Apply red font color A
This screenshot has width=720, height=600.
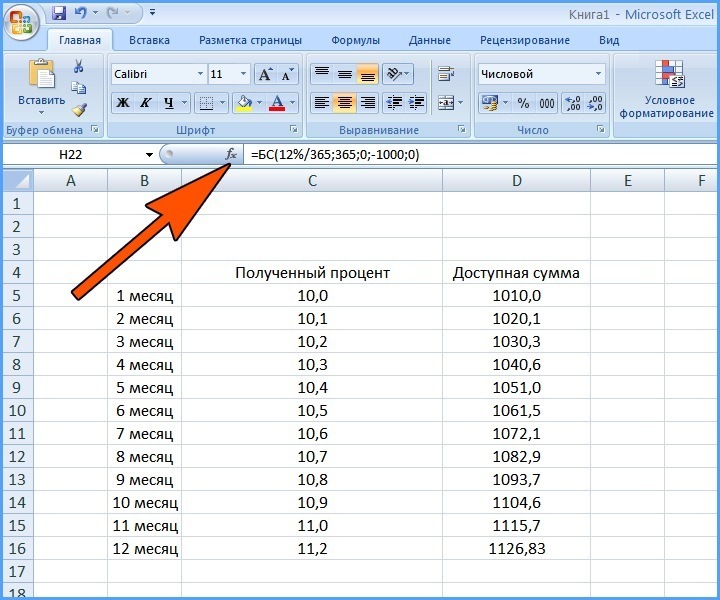[277, 103]
